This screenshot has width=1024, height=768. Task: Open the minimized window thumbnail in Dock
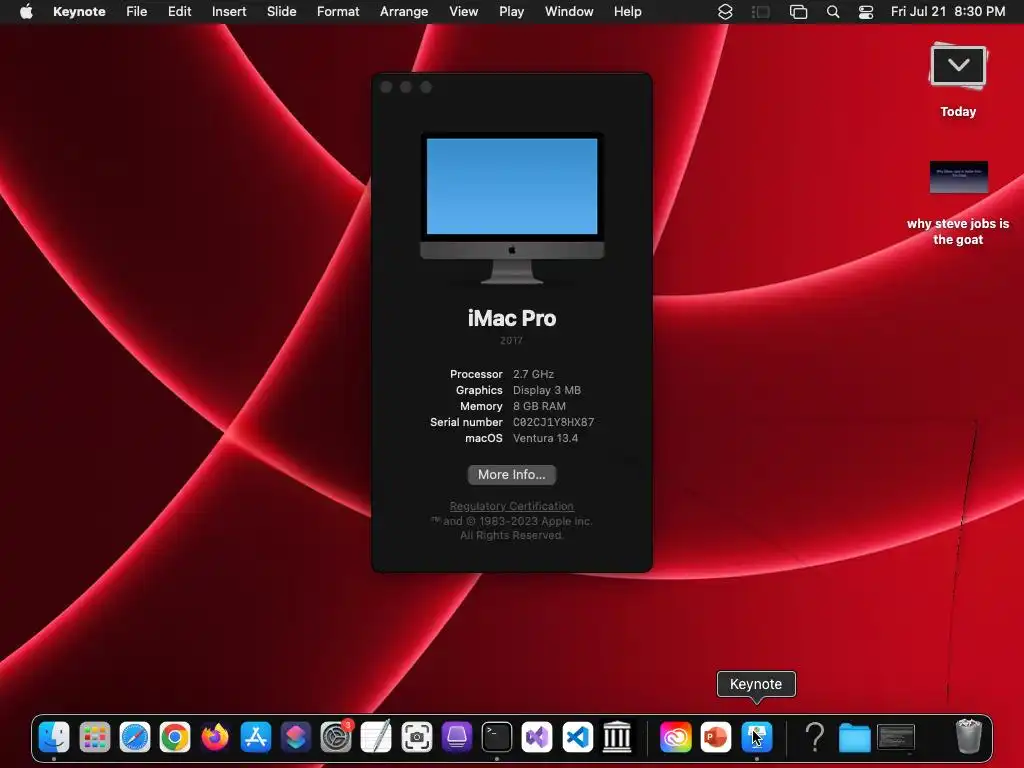click(x=895, y=737)
